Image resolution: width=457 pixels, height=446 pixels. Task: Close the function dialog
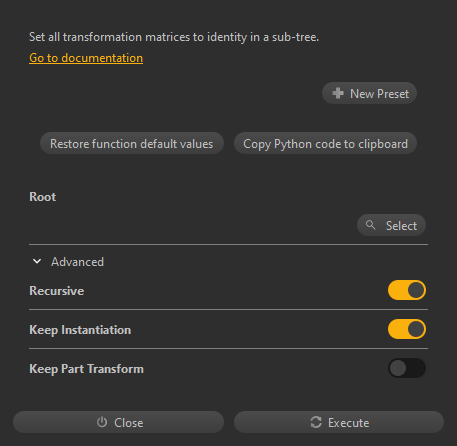[118, 422]
